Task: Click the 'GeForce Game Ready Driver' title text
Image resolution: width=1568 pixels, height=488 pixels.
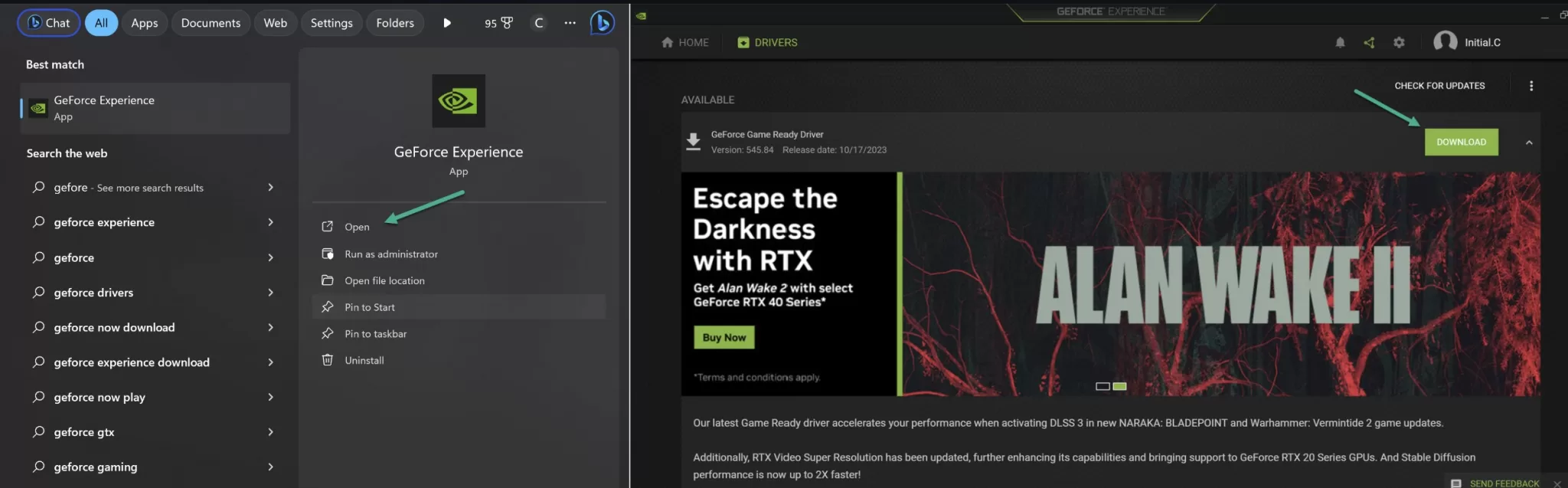Action: click(767, 134)
